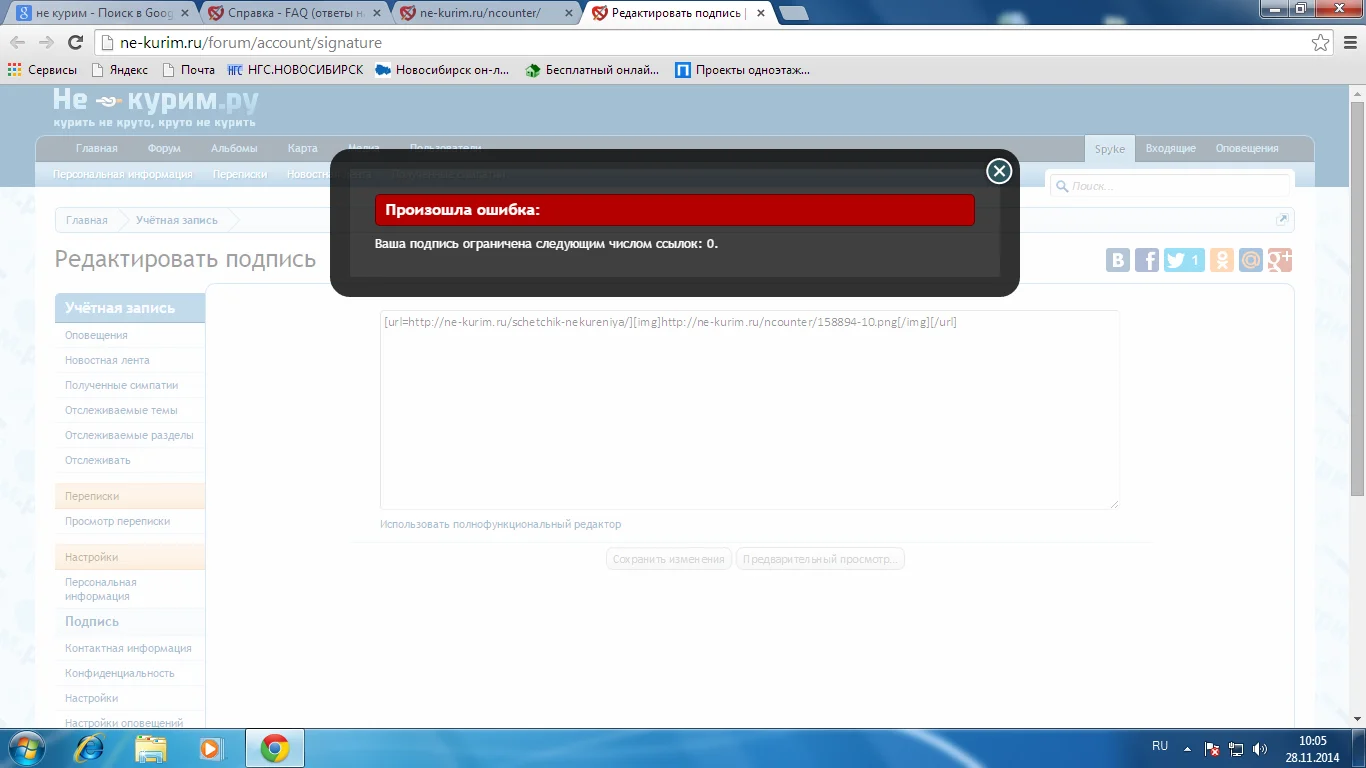Open the Бесплатный онлай... bookmark

(x=592, y=70)
